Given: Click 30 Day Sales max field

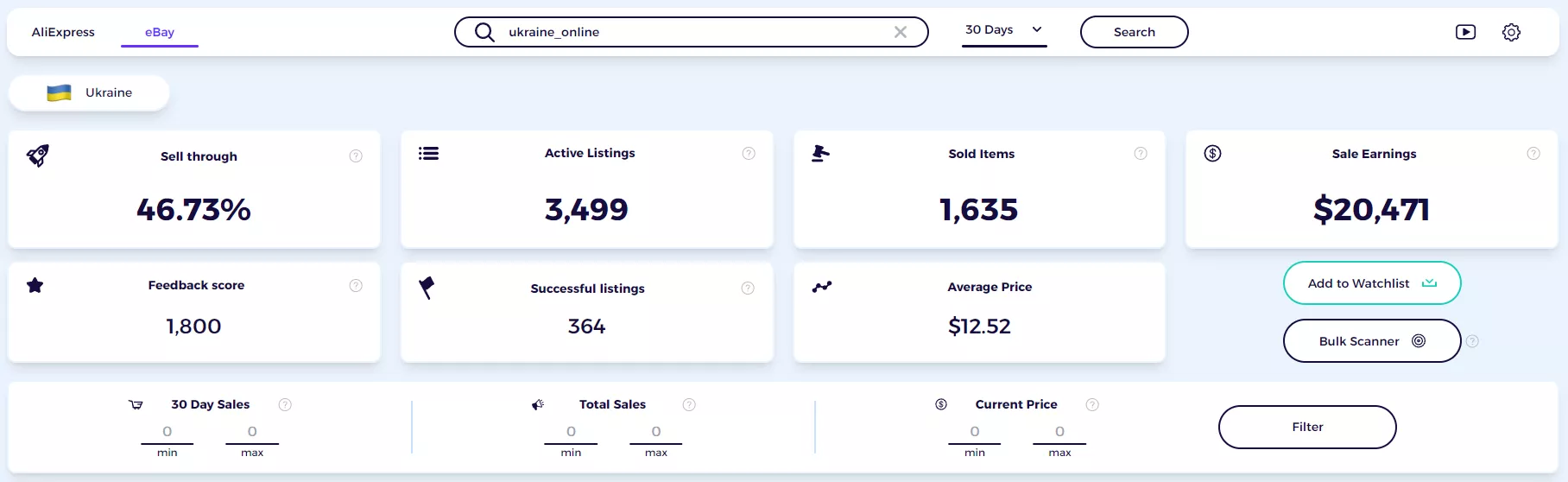Looking at the screenshot, I should pyautogui.click(x=252, y=432).
